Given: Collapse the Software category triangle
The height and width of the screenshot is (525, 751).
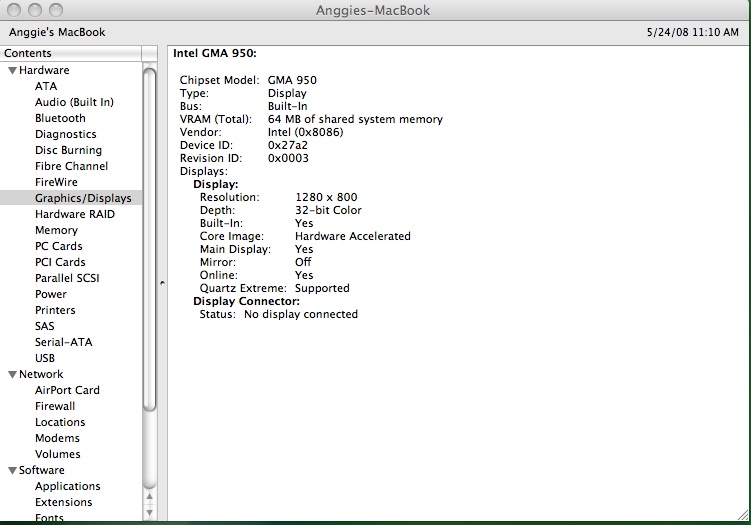Looking at the screenshot, I should click(12, 470).
